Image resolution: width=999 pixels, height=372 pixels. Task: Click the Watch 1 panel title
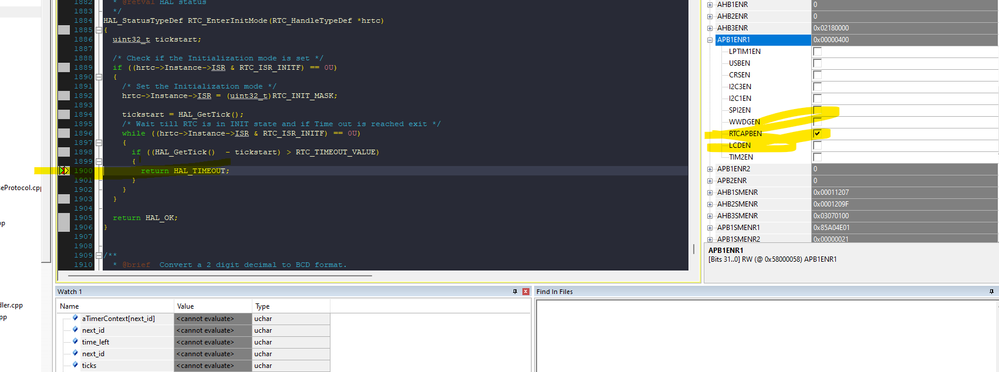click(x=70, y=291)
